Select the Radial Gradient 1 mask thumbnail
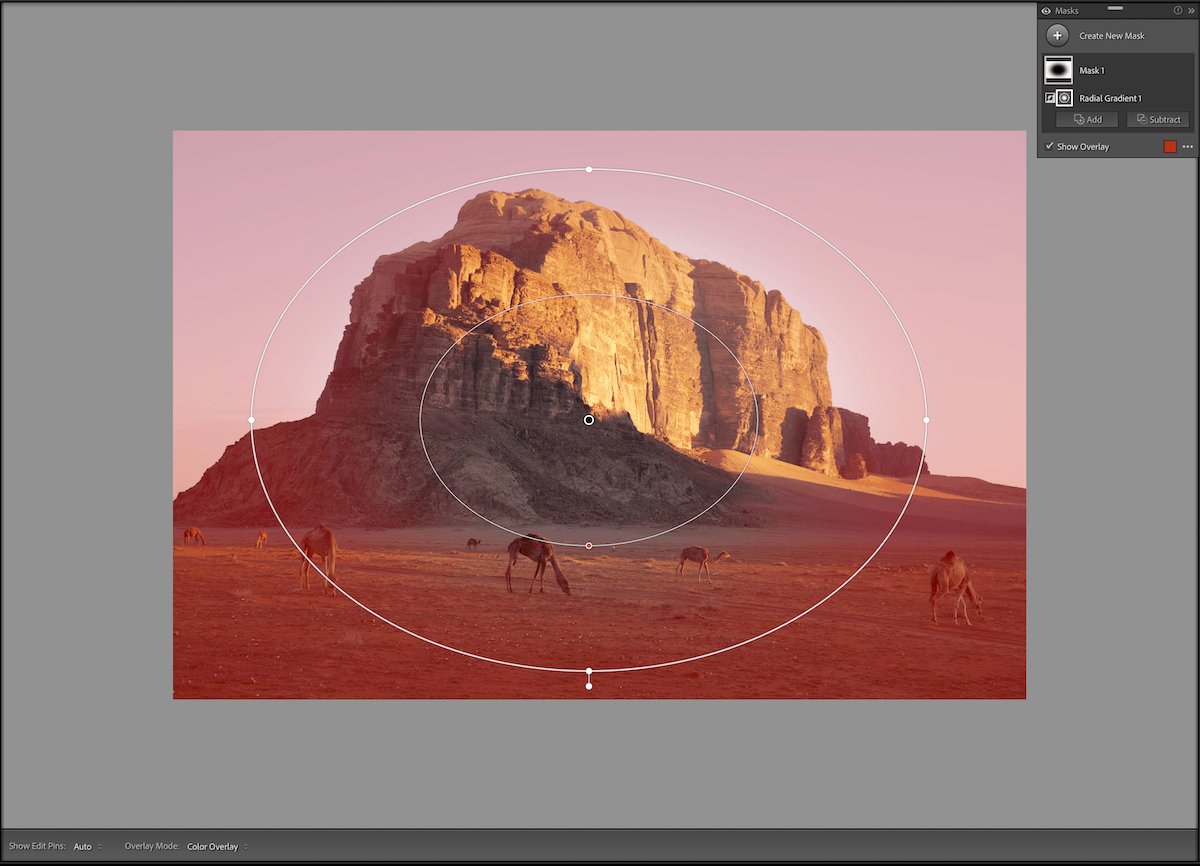The image size is (1200, 866). click(1063, 97)
